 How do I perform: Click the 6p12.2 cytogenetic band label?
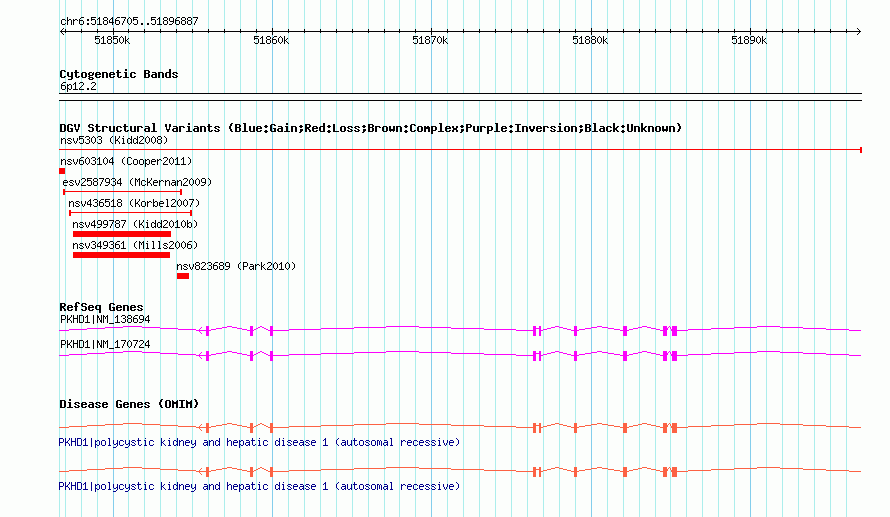coord(78,86)
